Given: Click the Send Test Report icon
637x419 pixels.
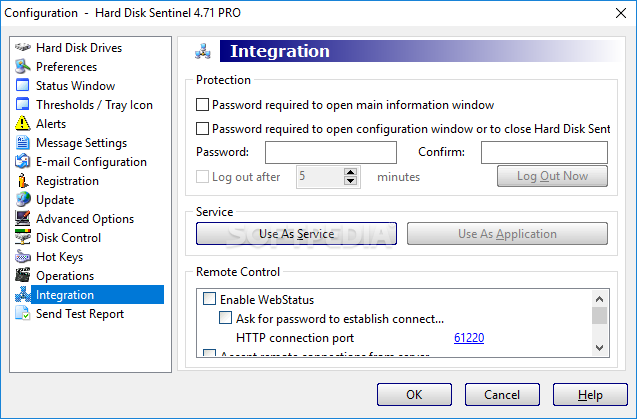Looking at the screenshot, I should click(x=23, y=314).
